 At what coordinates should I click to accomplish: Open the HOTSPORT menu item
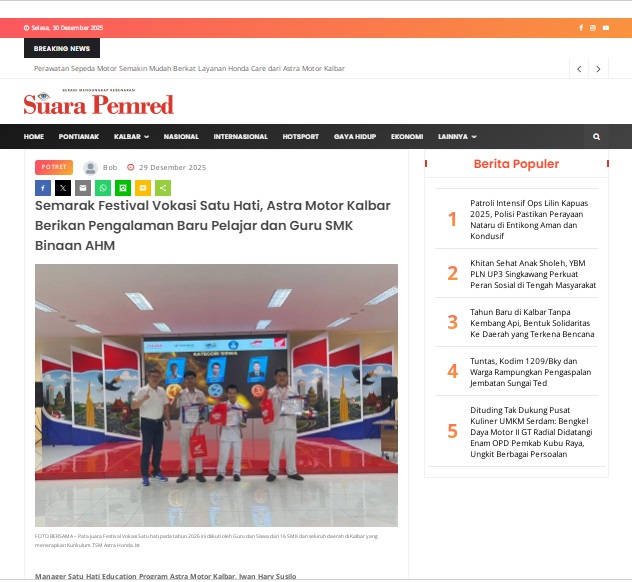(x=301, y=137)
